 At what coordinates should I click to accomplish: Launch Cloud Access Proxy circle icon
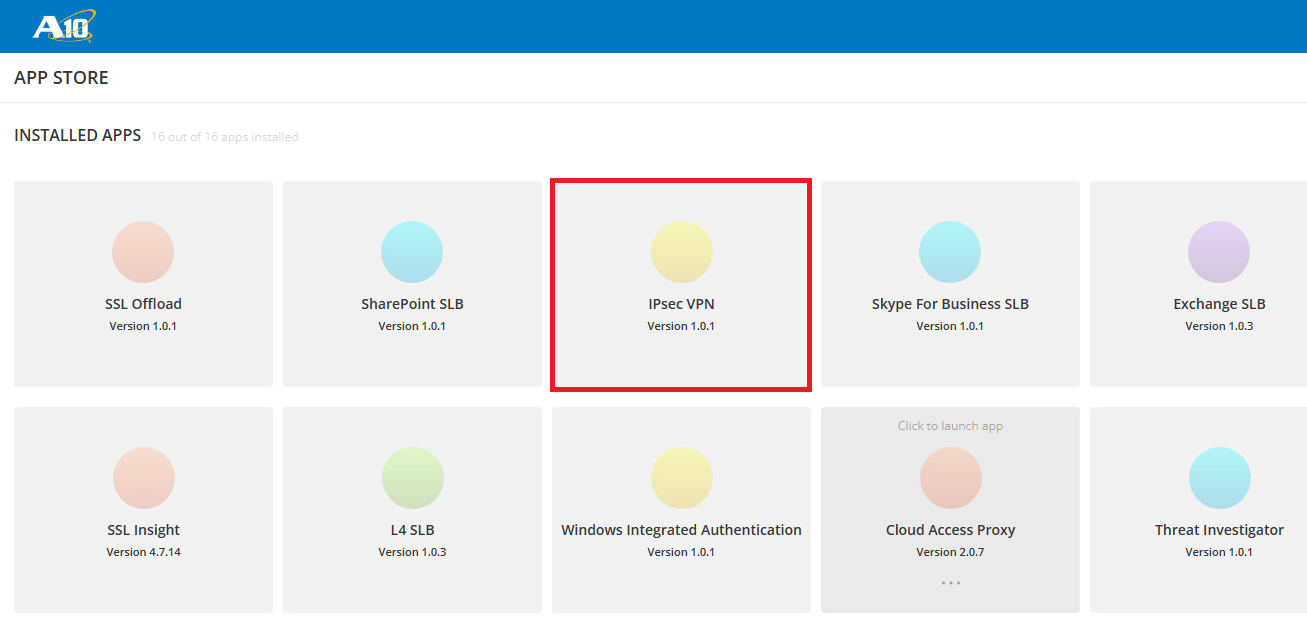point(950,478)
